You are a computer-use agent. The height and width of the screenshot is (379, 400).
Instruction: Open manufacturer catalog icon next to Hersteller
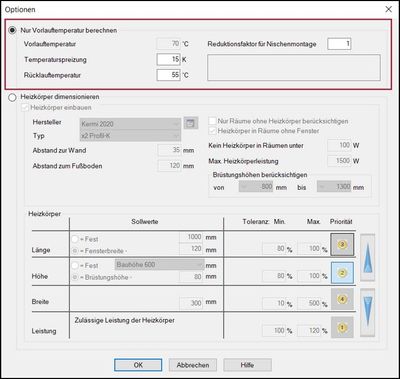point(190,123)
